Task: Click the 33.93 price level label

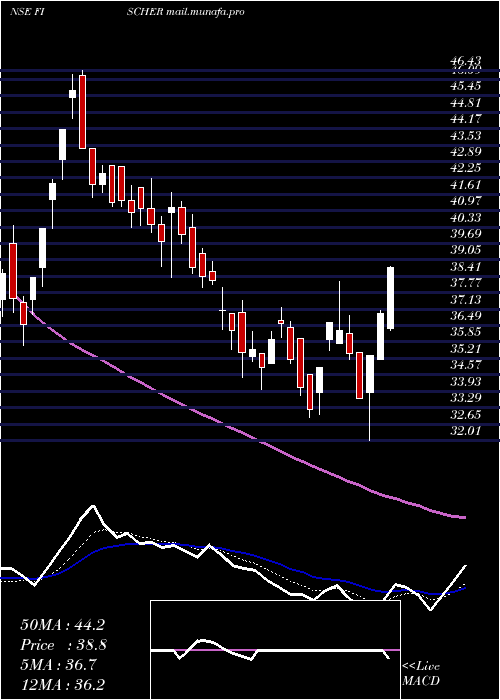Action: coord(465,382)
